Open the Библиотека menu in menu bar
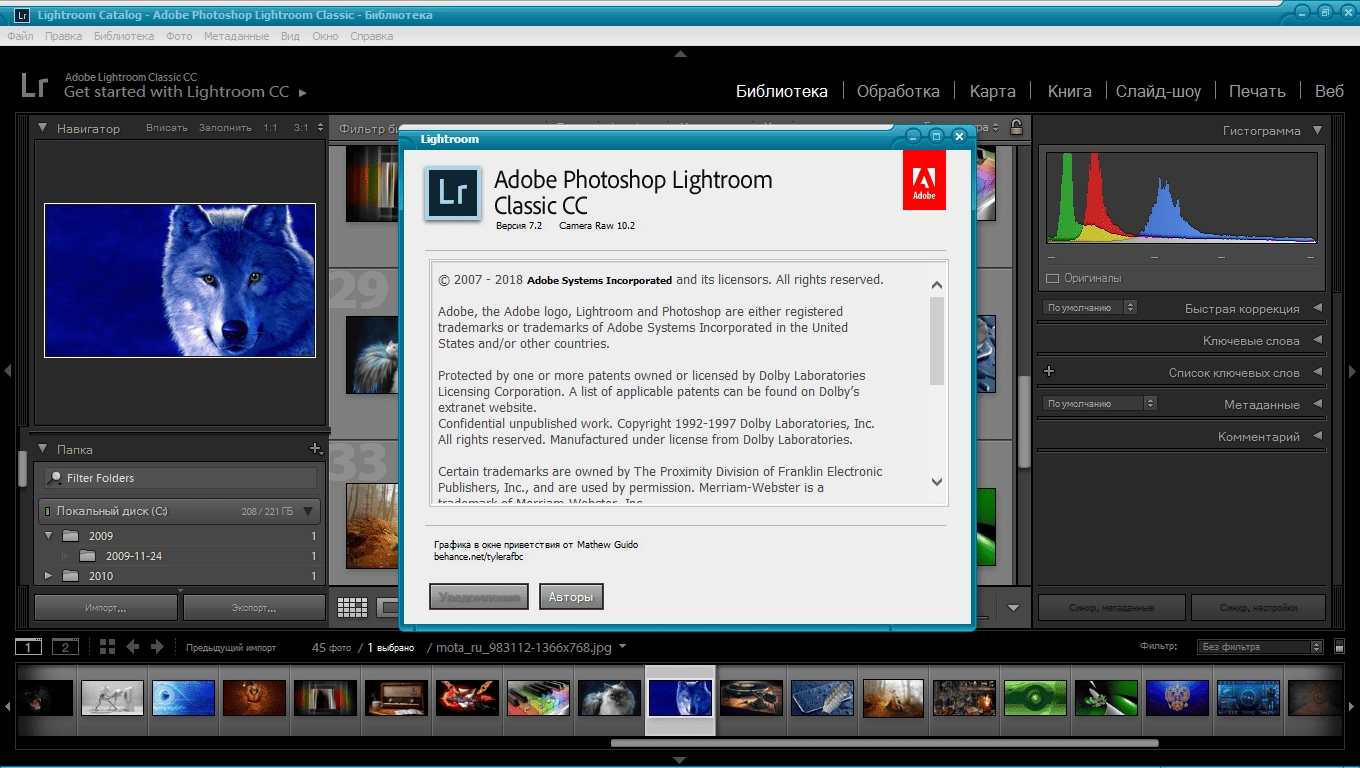This screenshot has height=768, width=1360. pos(124,36)
